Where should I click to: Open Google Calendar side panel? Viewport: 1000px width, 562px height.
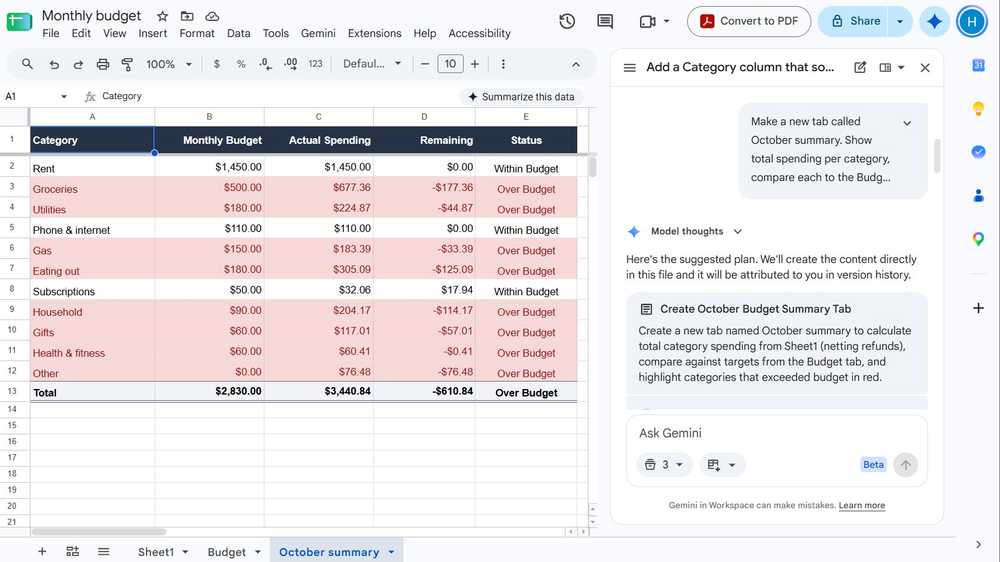[x=978, y=65]
